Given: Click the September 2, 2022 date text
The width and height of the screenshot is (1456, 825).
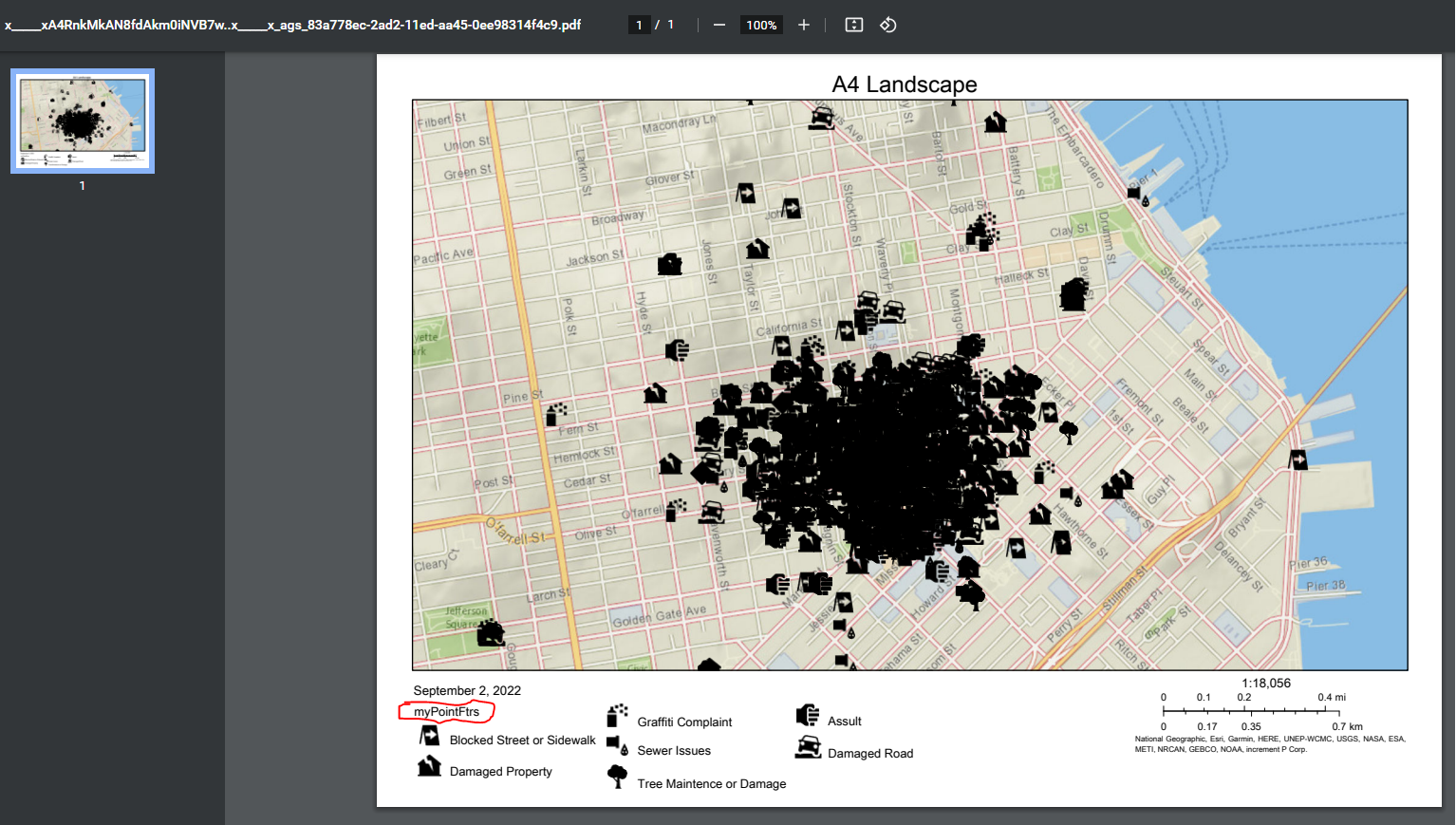Looking at the screenshot, I should pos(466,690).
